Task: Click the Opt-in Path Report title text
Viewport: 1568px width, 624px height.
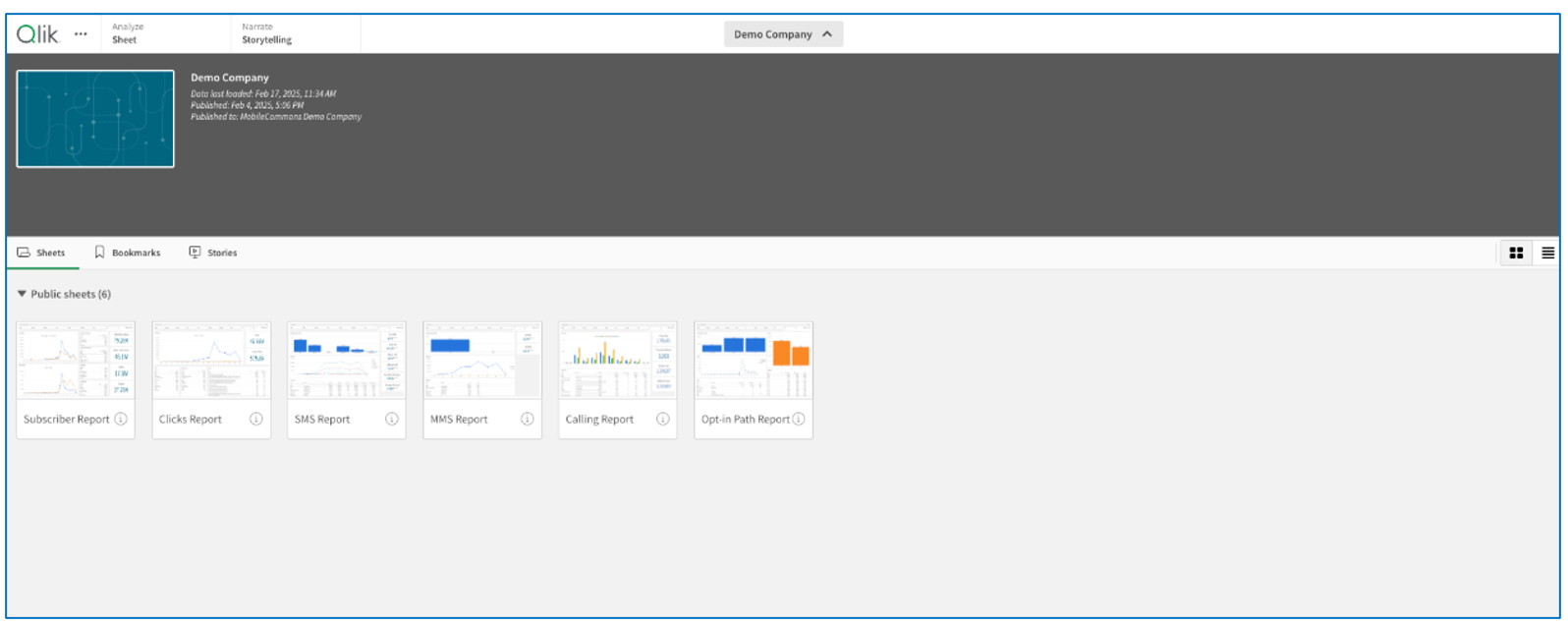Action: click(746, 420)
